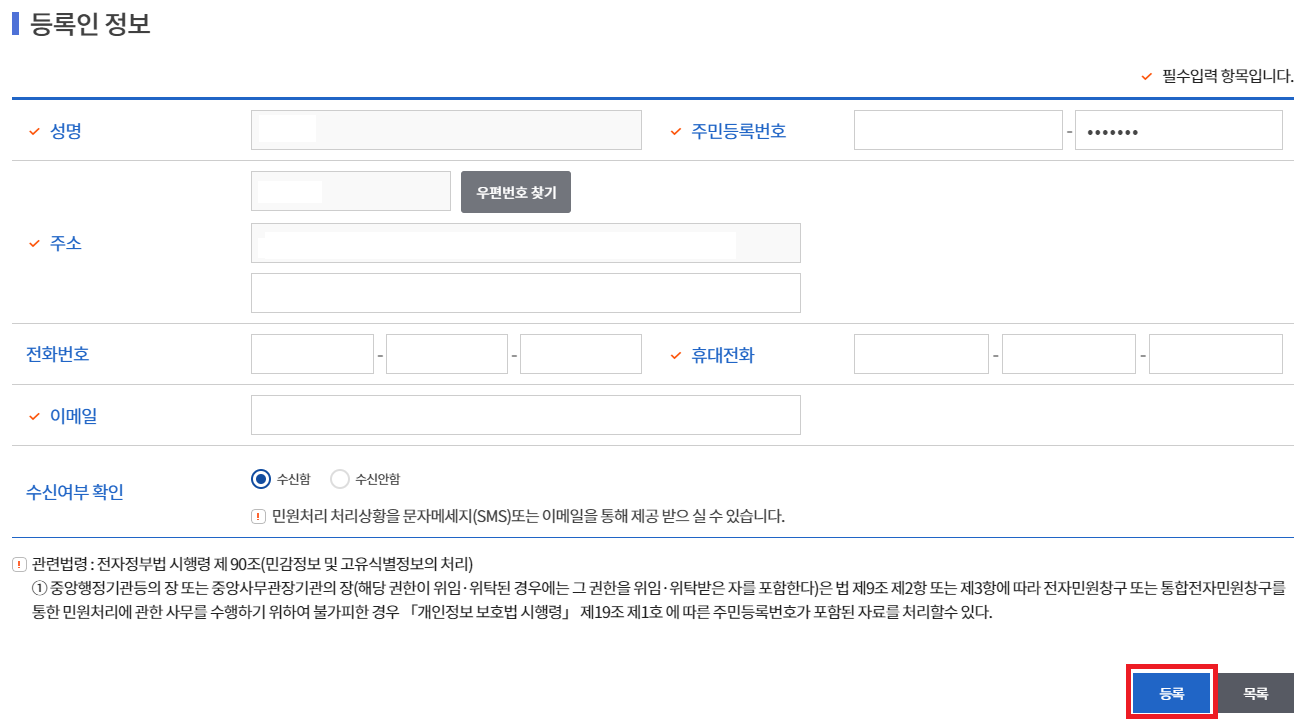Click the exclamation icon beside 민원처리 notice
Screen dimensions: 1308x720
258,517
